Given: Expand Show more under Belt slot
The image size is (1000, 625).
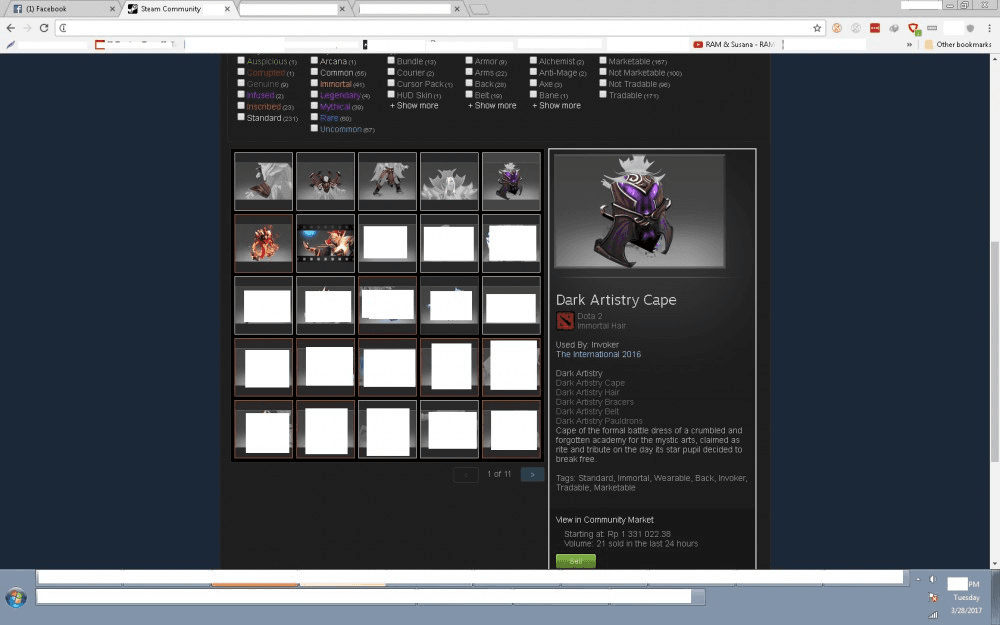Looking at the screenshot, I should (492, 106).
